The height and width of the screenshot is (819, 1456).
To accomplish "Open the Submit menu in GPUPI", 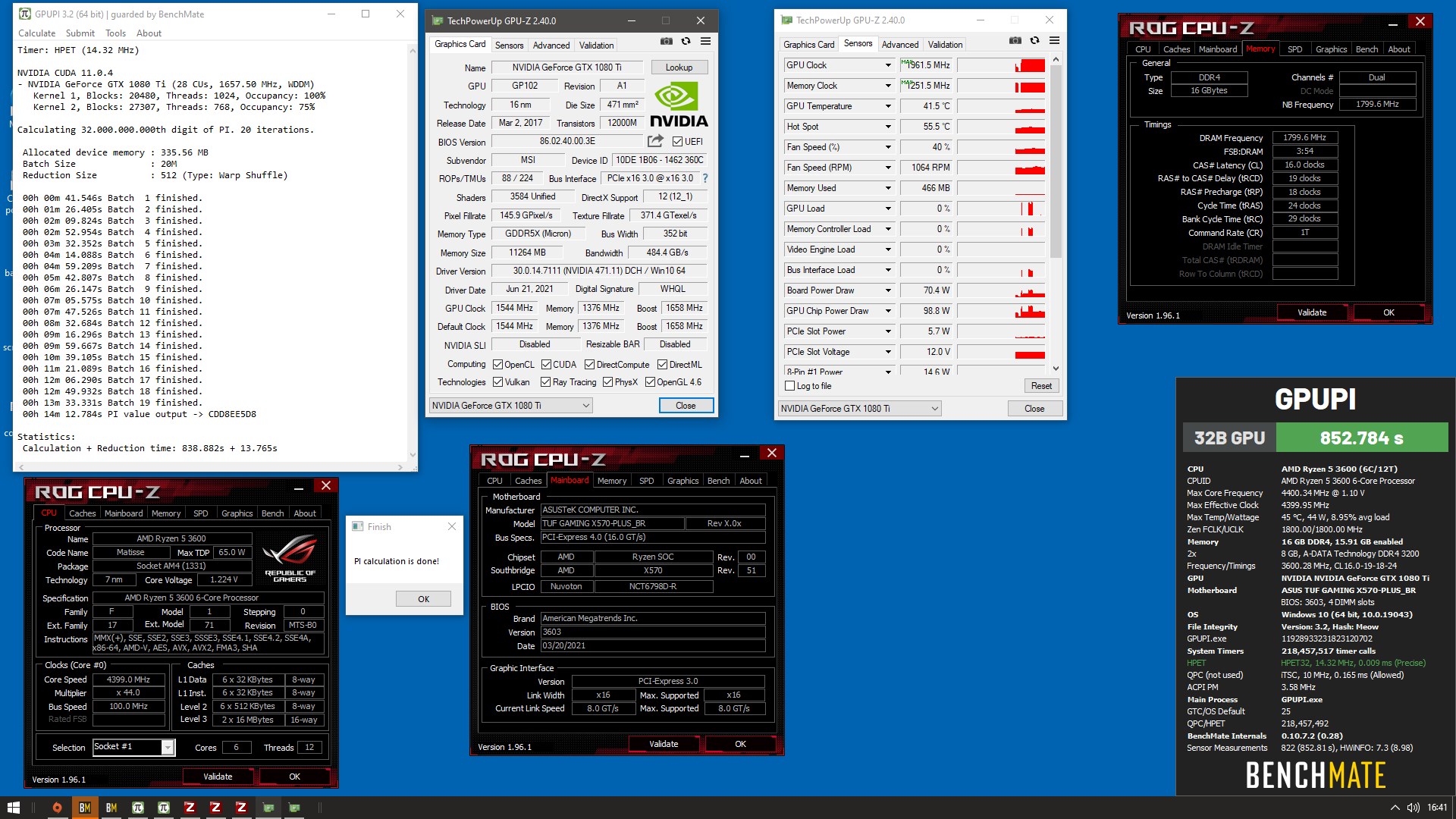I will coord(80,33).
